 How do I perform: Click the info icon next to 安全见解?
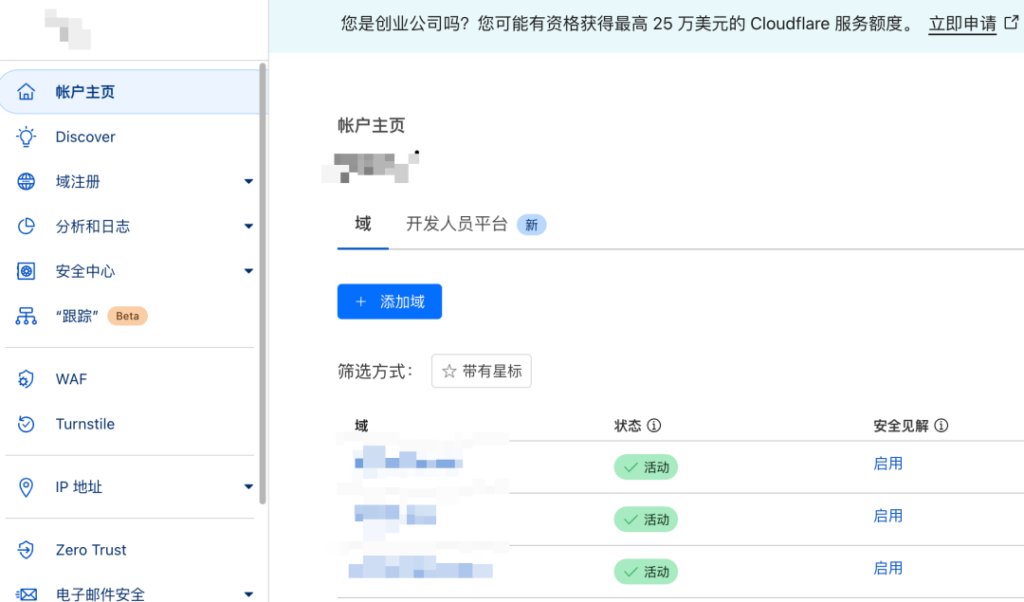941,426
